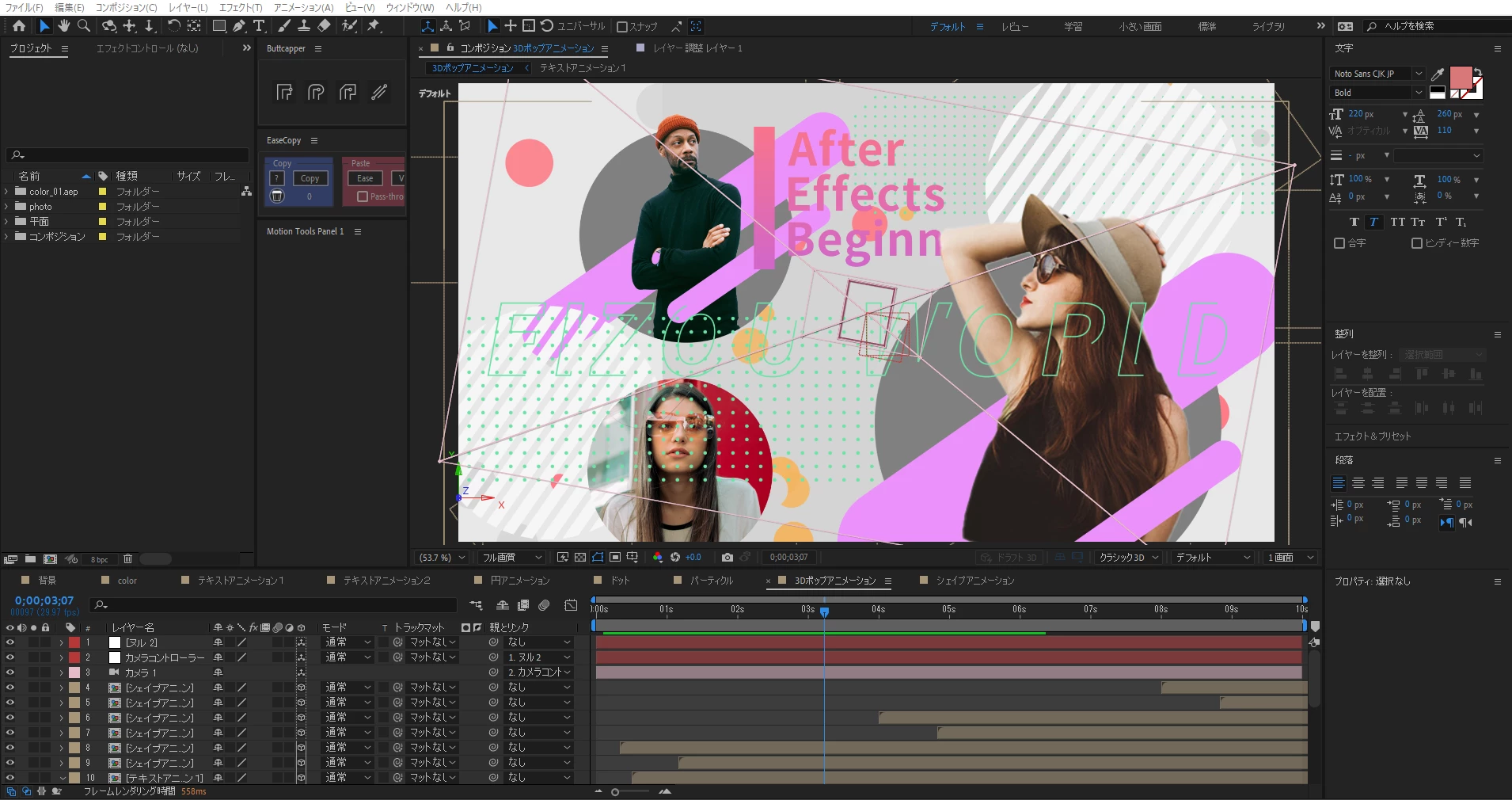
Task: Toggle visibility of the layer 10 text layer
Action: [10, 778]
